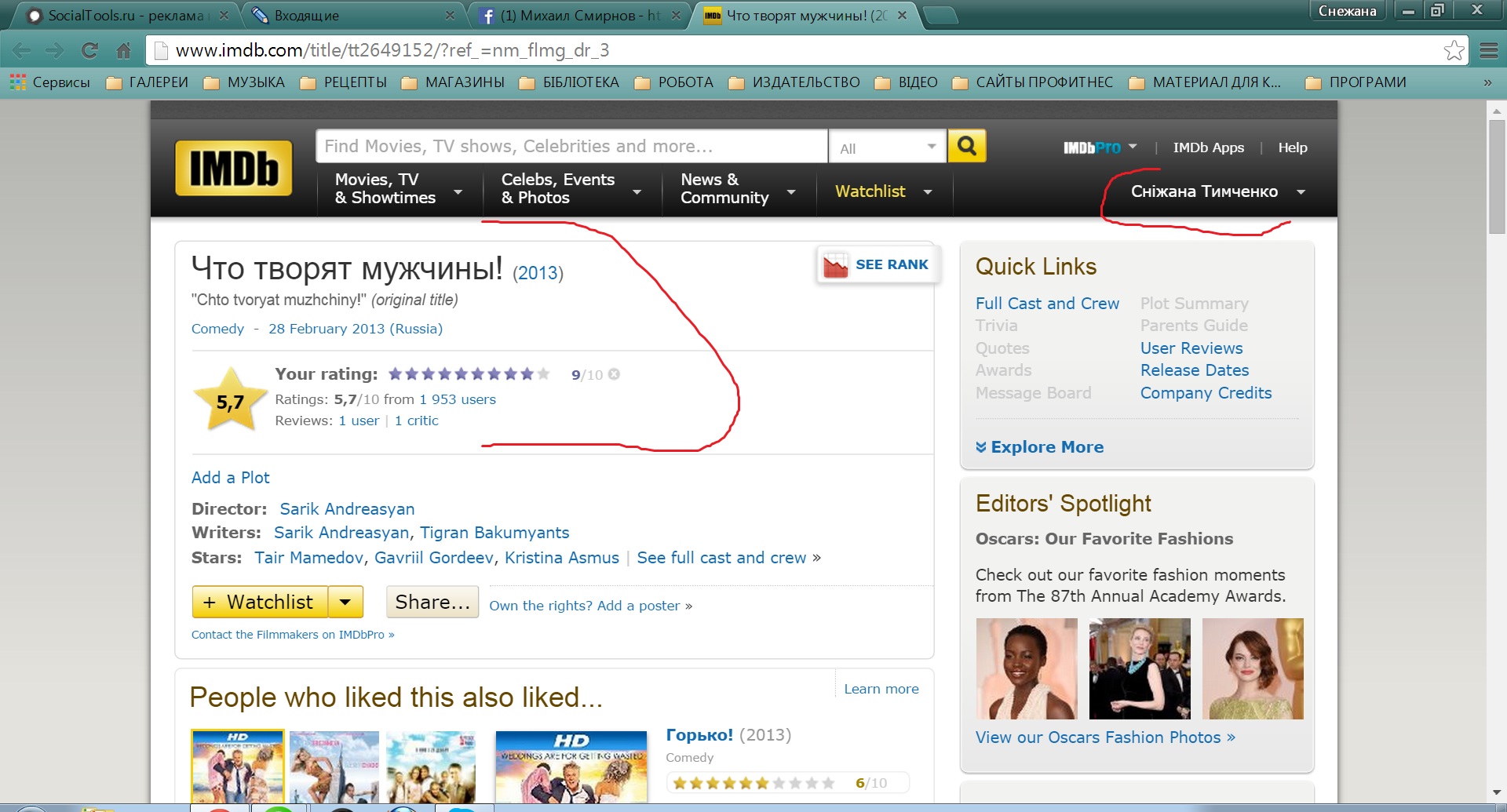Viewport: 1507px width, 812px height.
Task: Open IMDb Apps link
Action: tap(1208, 147)
